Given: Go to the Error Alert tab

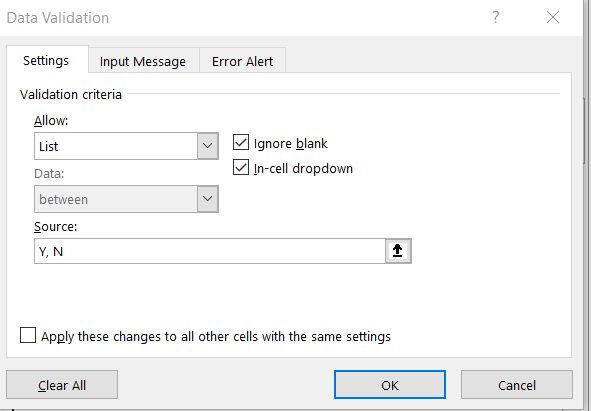Looking at the screenshot, I should (242, 61).
